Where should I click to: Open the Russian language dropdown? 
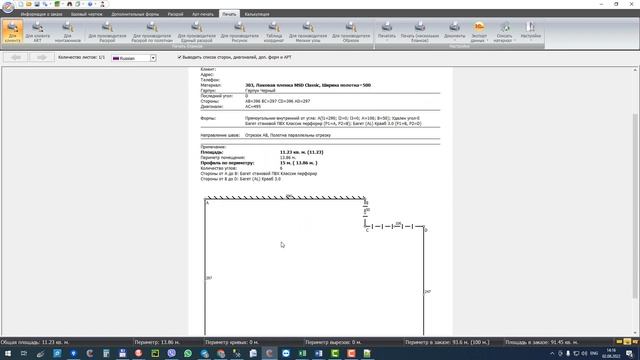click(134, 58)
